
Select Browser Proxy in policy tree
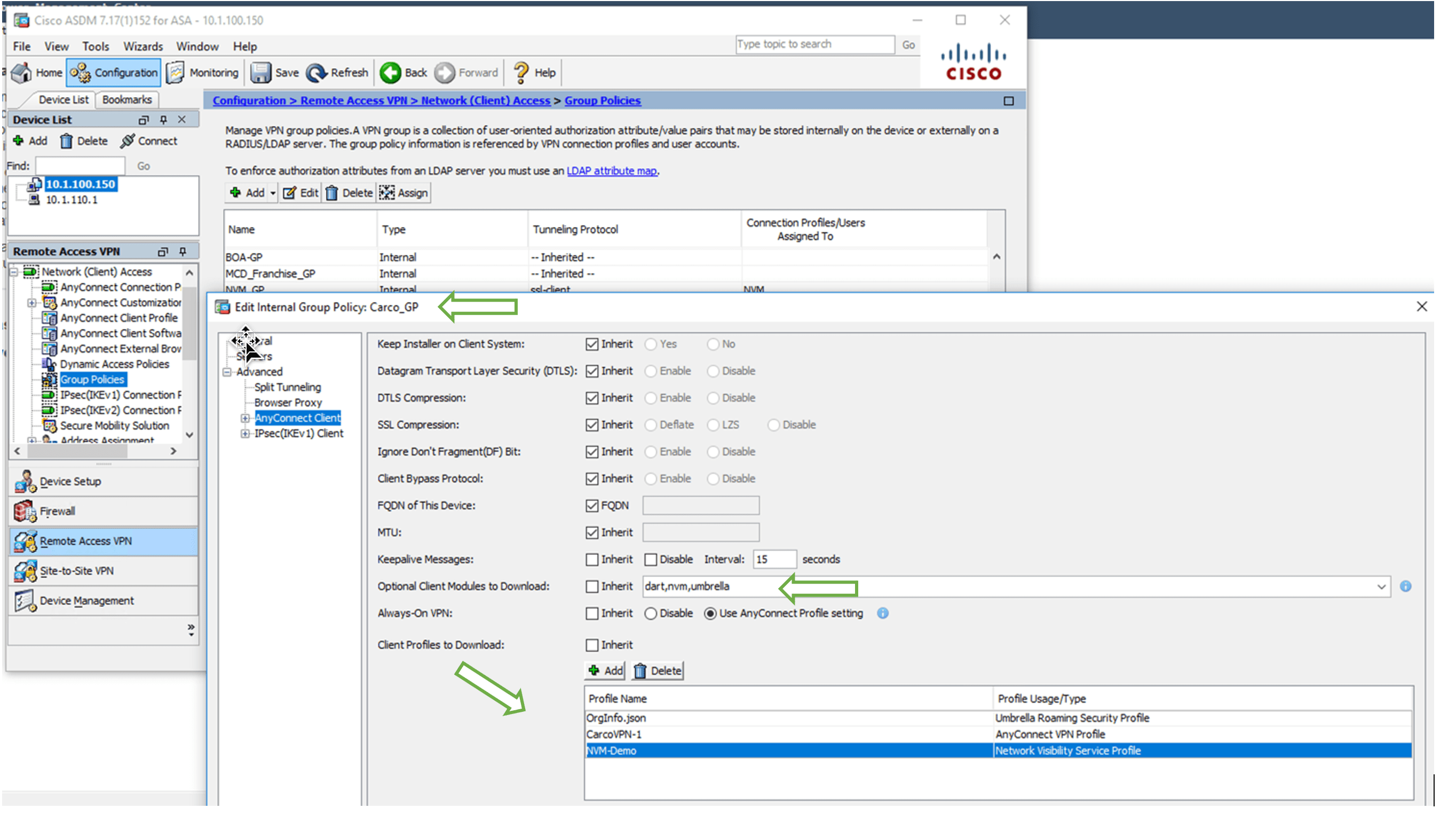288,403
